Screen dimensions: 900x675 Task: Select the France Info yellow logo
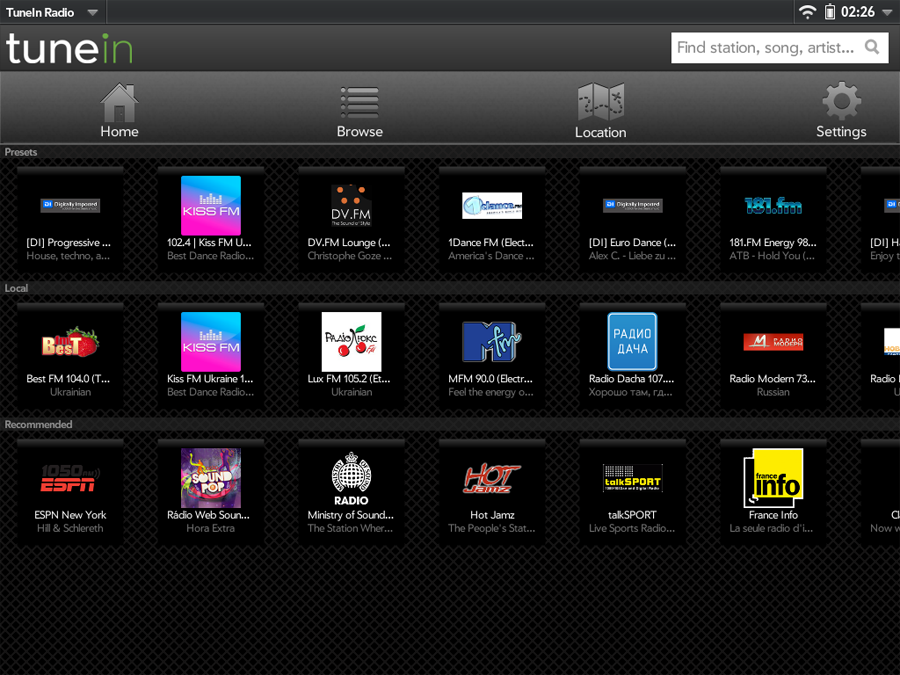click(773, 478)
